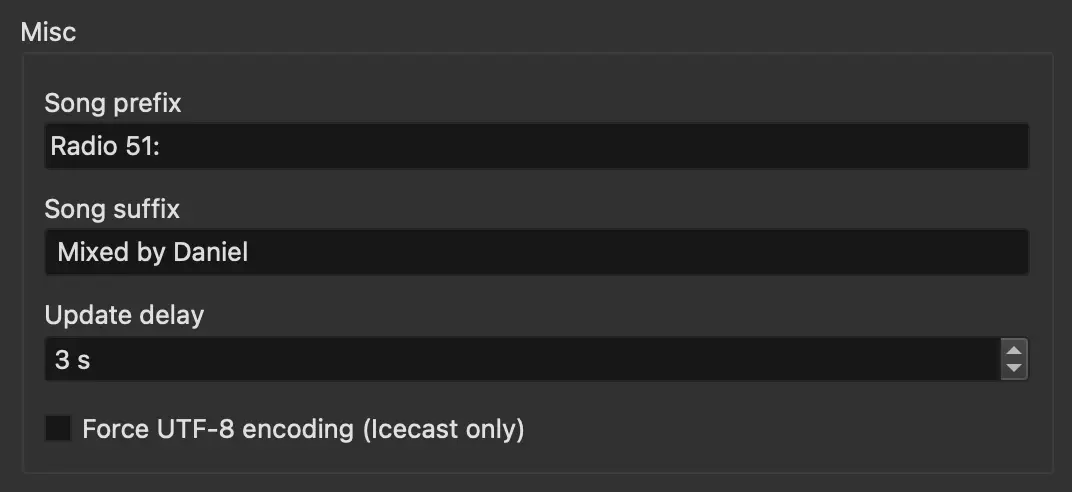Image resolution: width=1072 pixels, height=492 pixels.
Task: Enable the Force UTF-8 encoding checkbox
Action: [x=59, y=430]
